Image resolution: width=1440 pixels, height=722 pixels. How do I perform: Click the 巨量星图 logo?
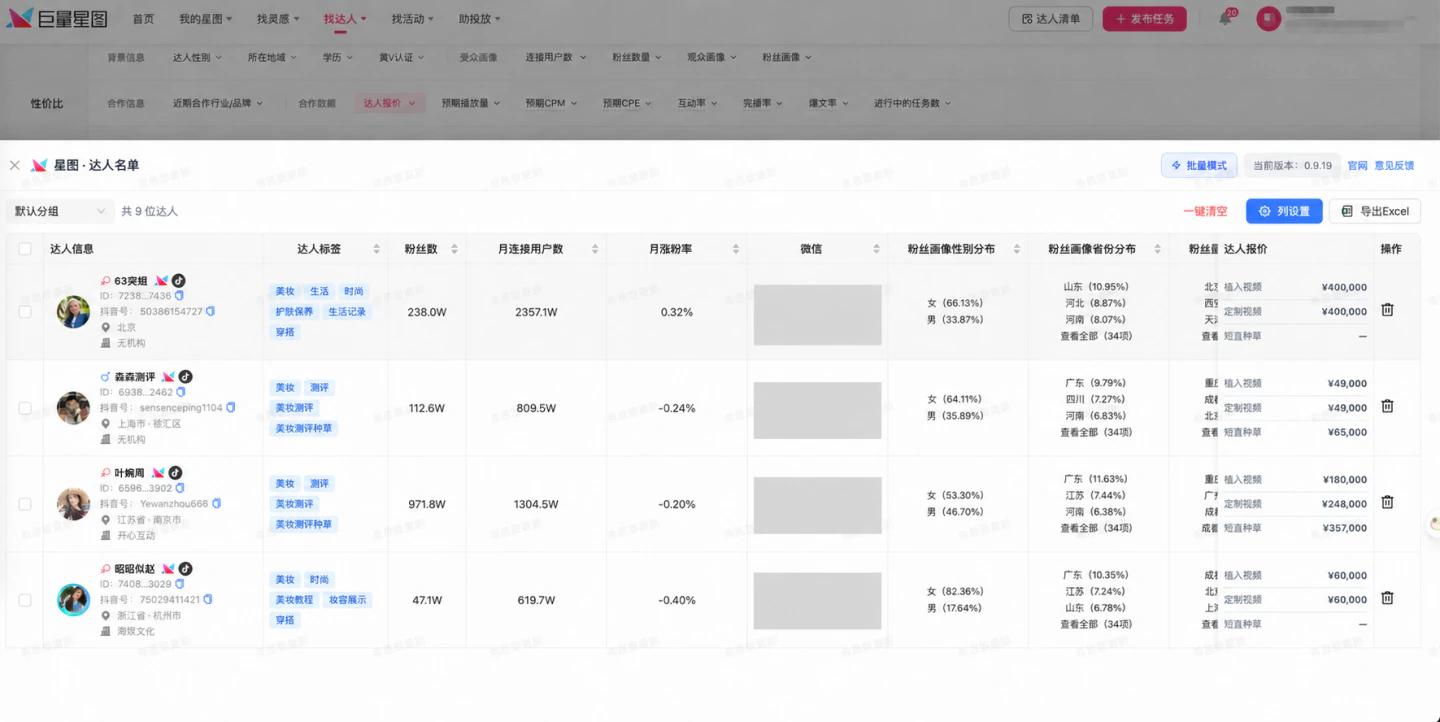[57, 19]
